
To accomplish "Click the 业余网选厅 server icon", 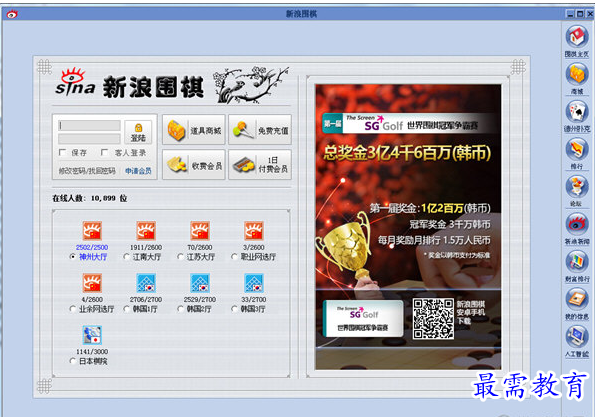I will (x=92, y=283).
